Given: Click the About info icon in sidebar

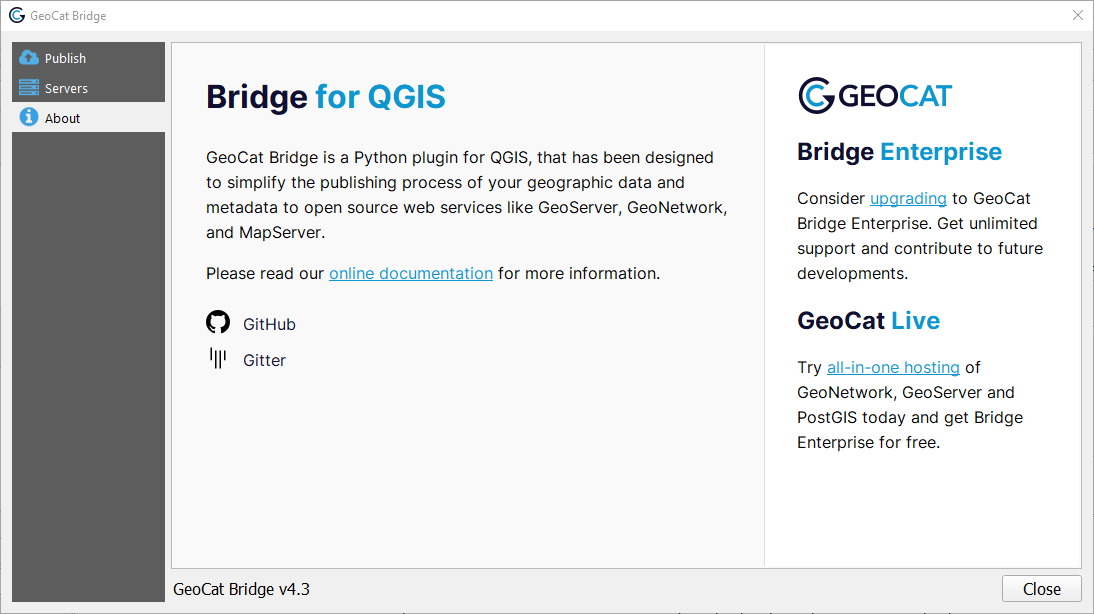Looking at the screenshot, I should [x=27, y=117].
